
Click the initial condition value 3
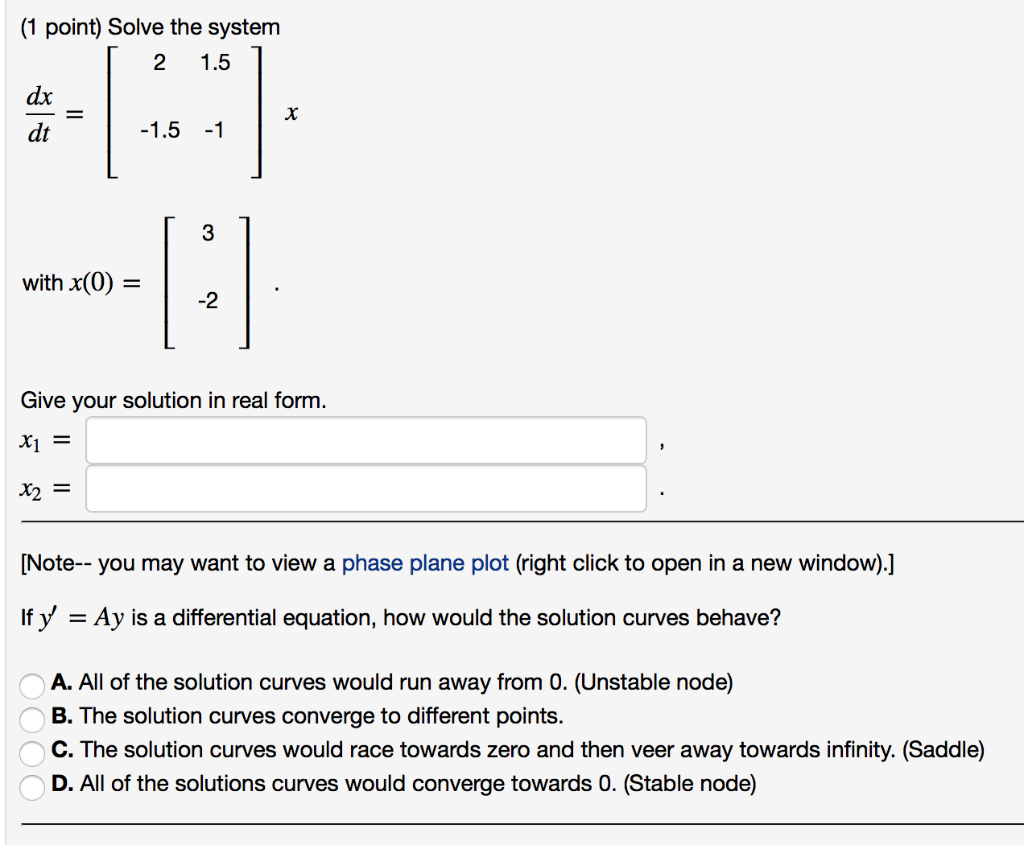point(207,233)
